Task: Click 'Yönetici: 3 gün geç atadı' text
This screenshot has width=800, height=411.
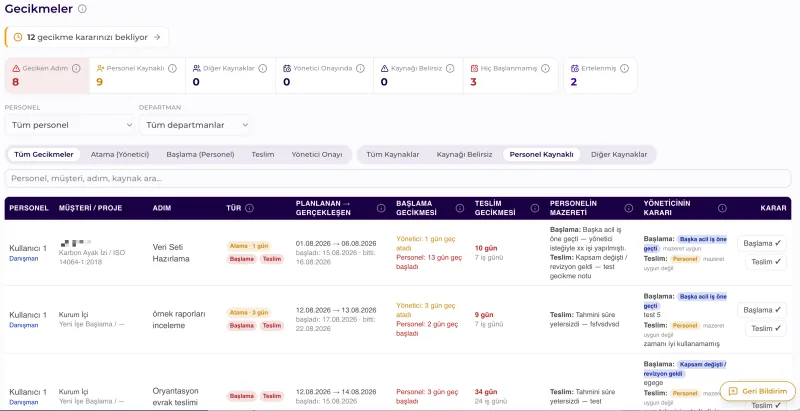Action: (x=426, y=310)
